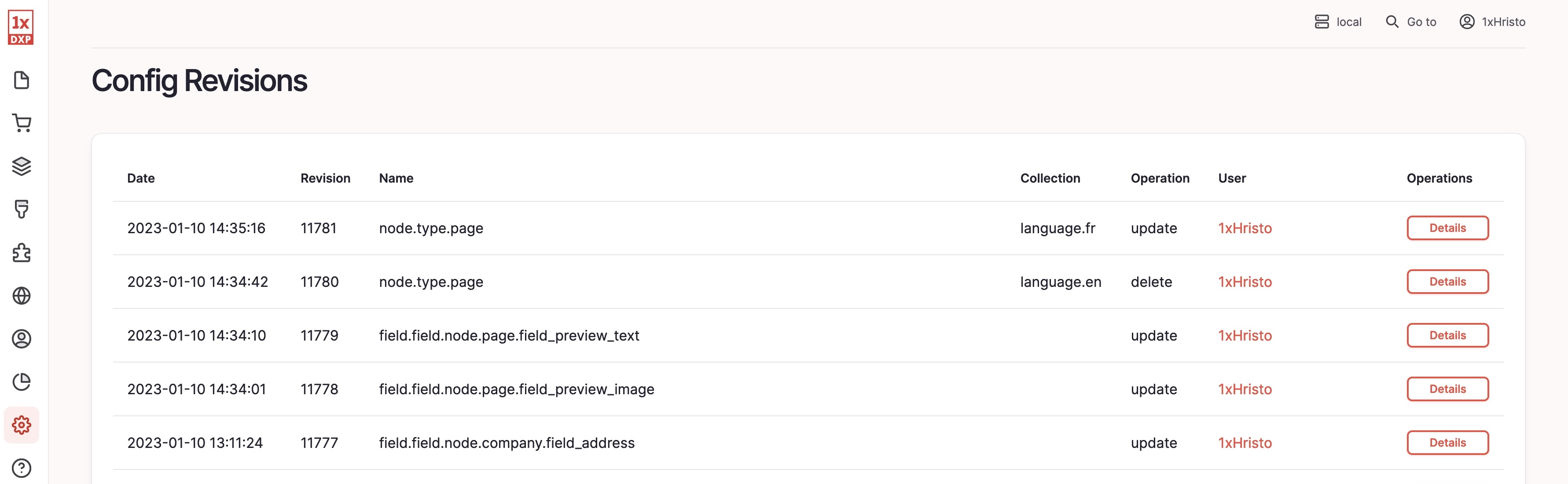This screenshot has width=1568, height=484.
Task: Click user 1xHristo in revision 11777 row
Action: click(1245, 443)
